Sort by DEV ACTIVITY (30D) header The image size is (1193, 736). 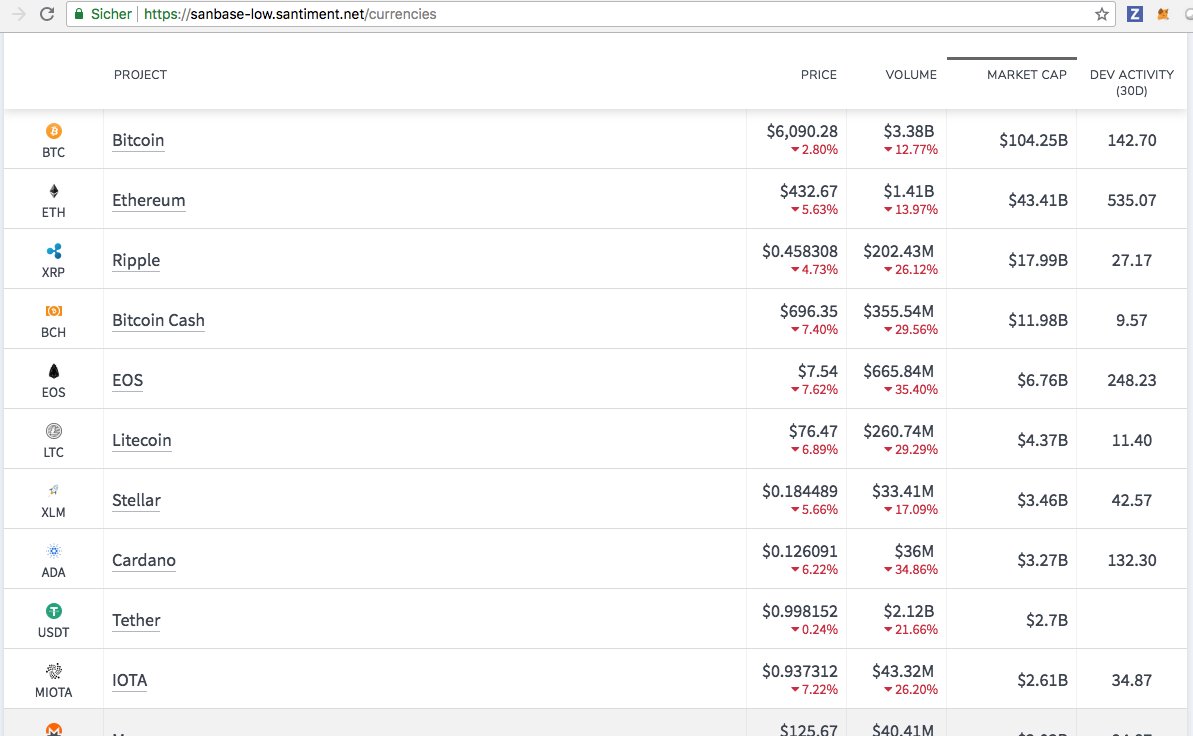pyautogui.click(x=1131, y=82)
